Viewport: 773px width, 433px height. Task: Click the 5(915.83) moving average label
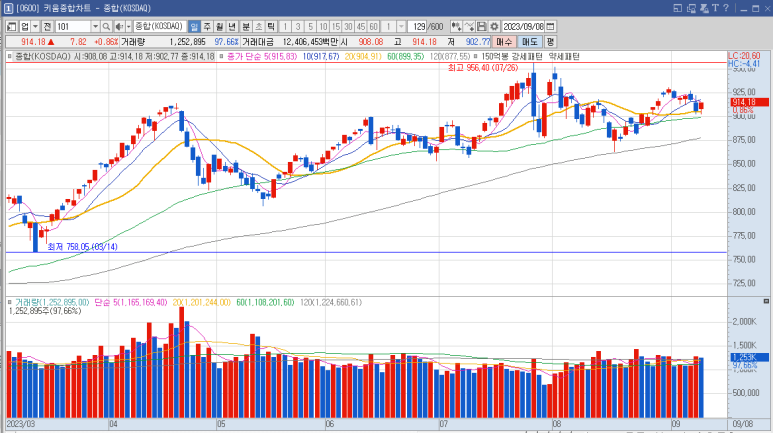click(x=281, y=57)
